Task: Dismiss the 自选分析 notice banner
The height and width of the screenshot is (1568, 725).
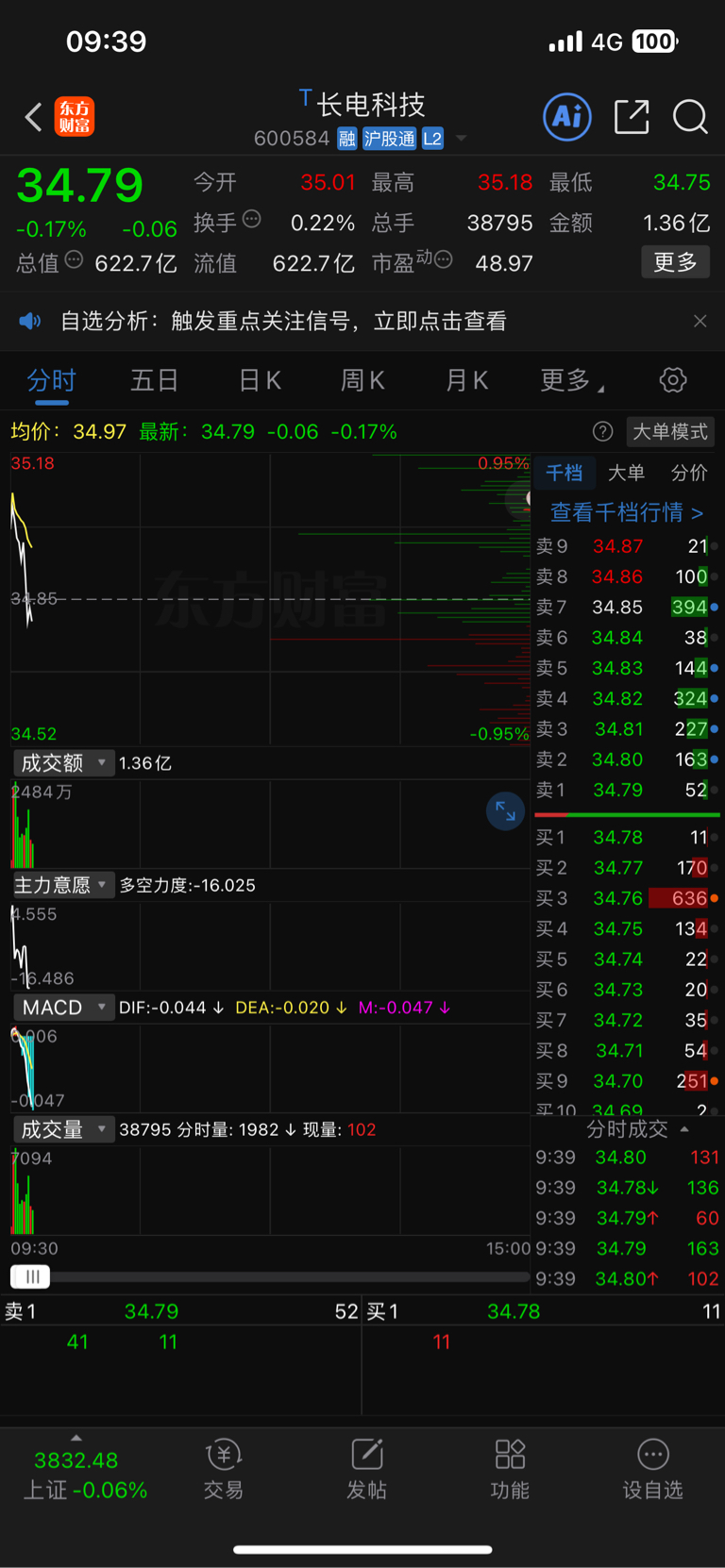Action: tap(700, 321)
